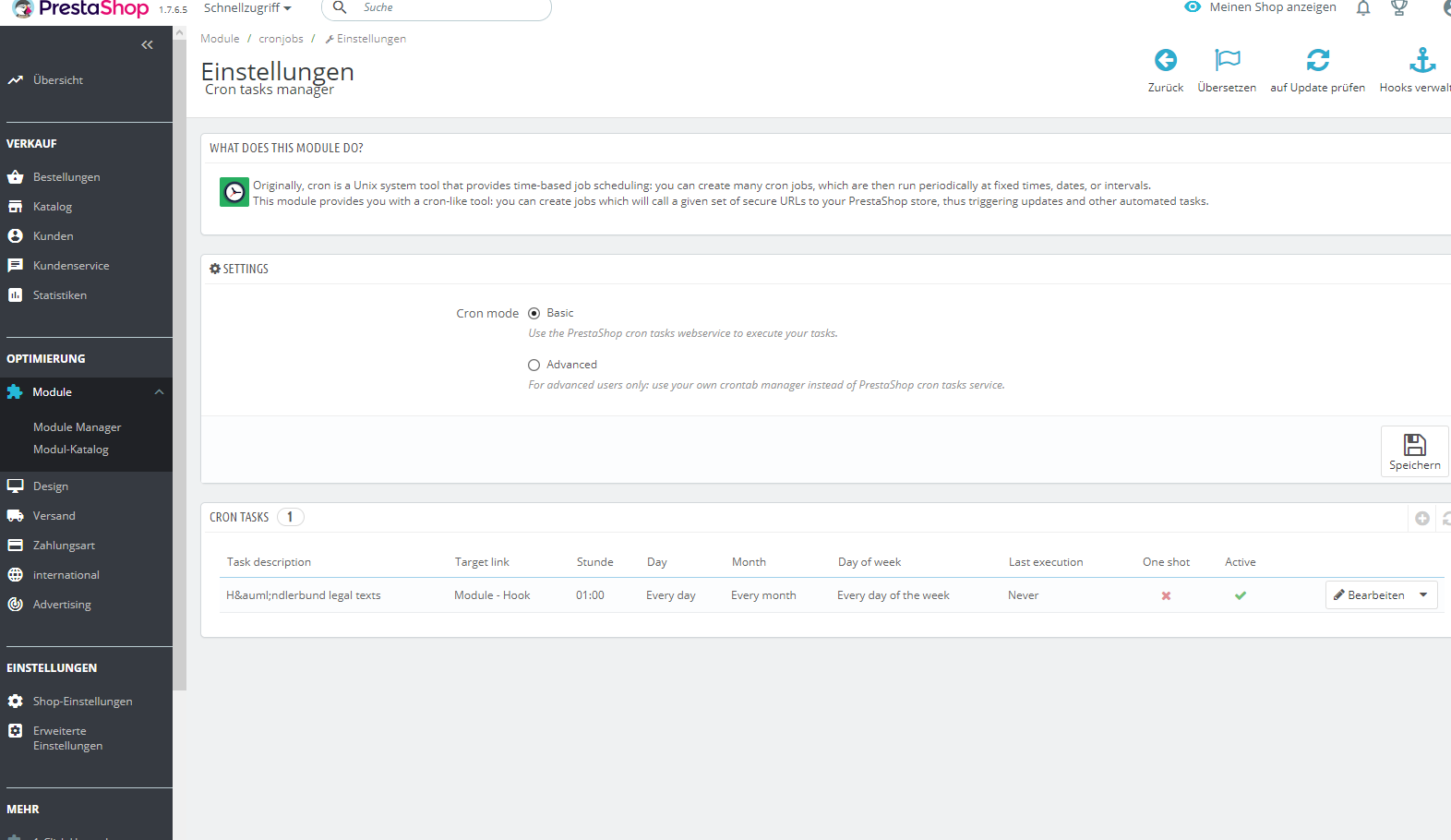Viewport: 1451px width, 840px height.
Task: Collapse the Module menu chevron
Action: tap(159, 392)
